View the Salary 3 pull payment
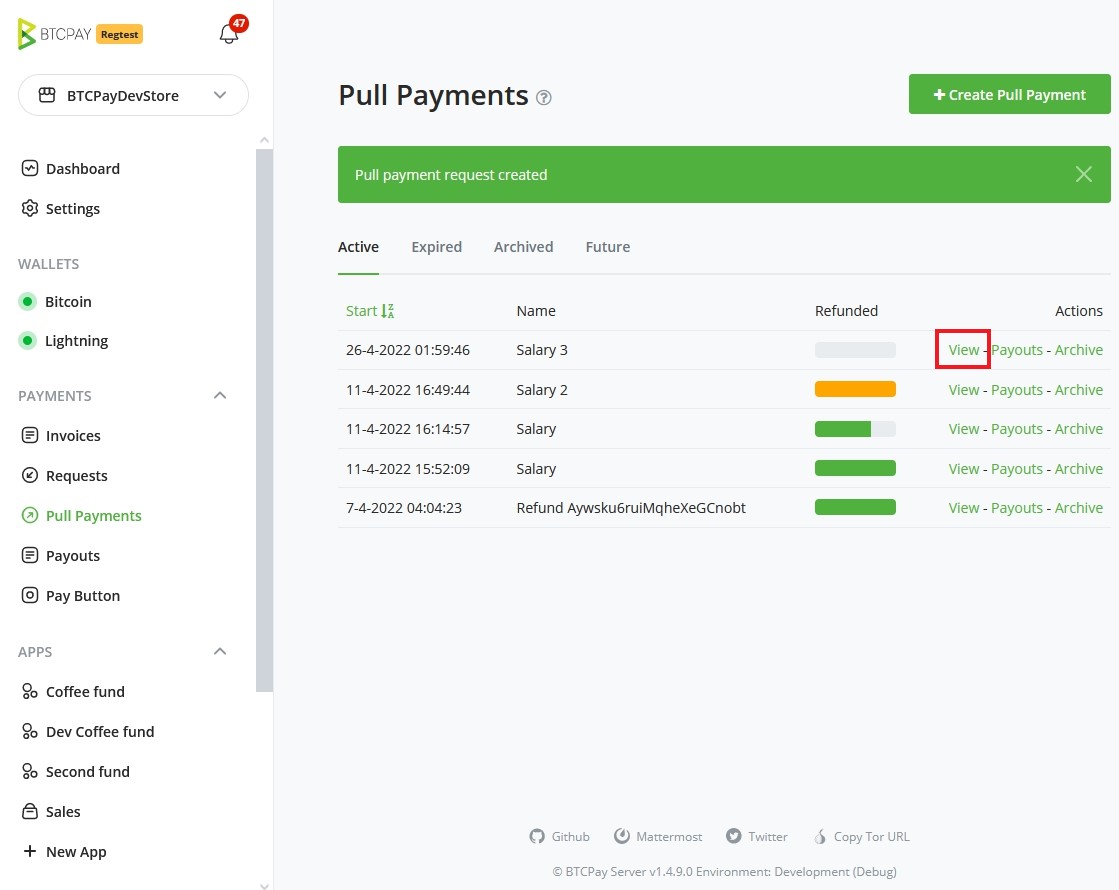The image size is (1119, 890). pos(962,350)
